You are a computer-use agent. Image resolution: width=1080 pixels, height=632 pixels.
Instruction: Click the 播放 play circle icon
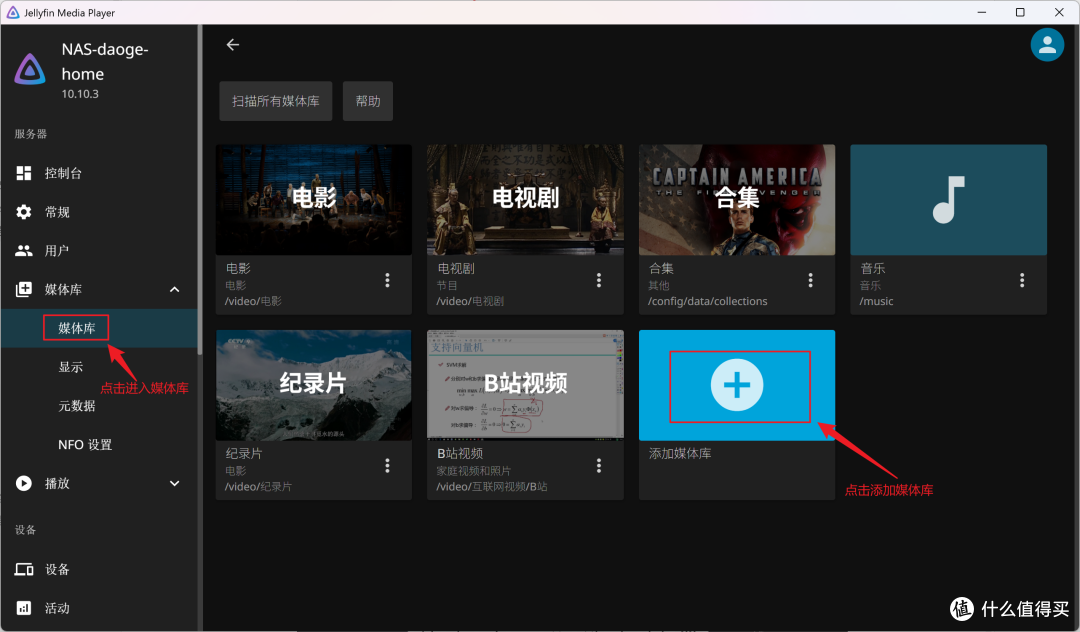point(24,483)
